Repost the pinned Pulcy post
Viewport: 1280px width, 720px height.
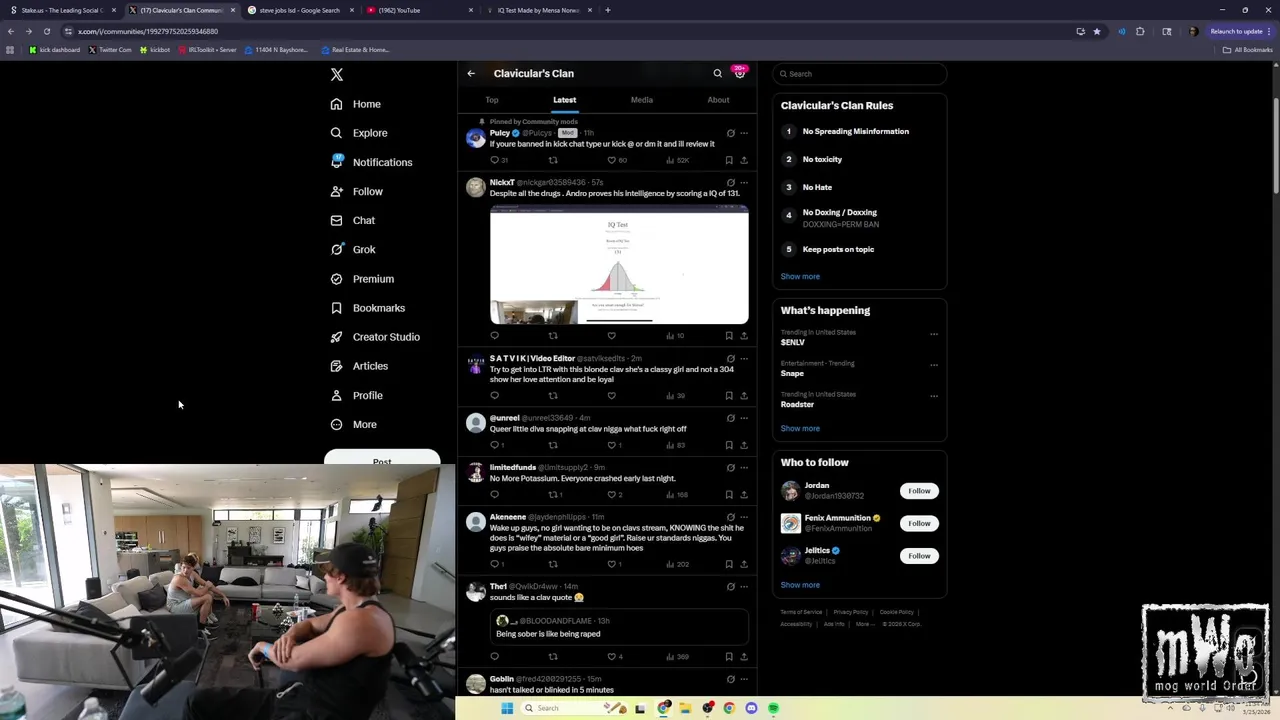(553, 160)
